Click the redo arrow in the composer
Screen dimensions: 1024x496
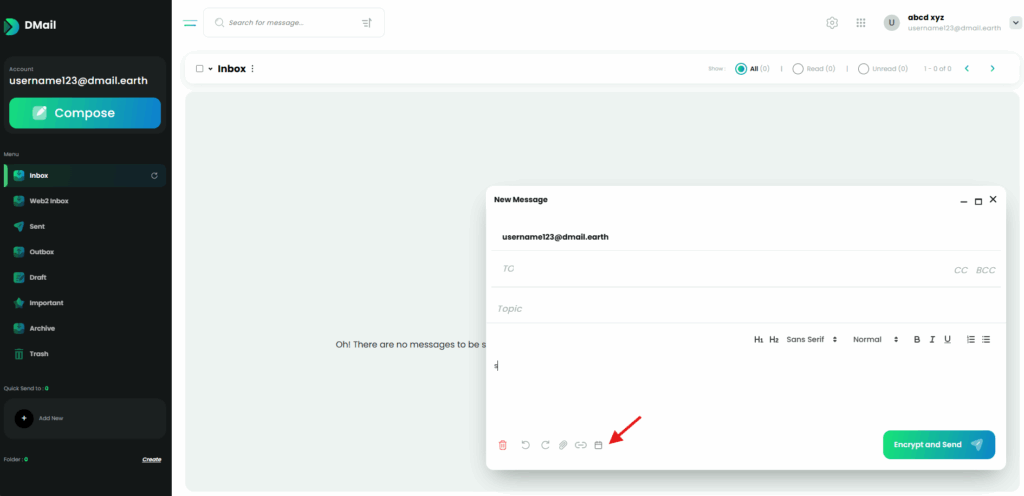click(545, 445)
